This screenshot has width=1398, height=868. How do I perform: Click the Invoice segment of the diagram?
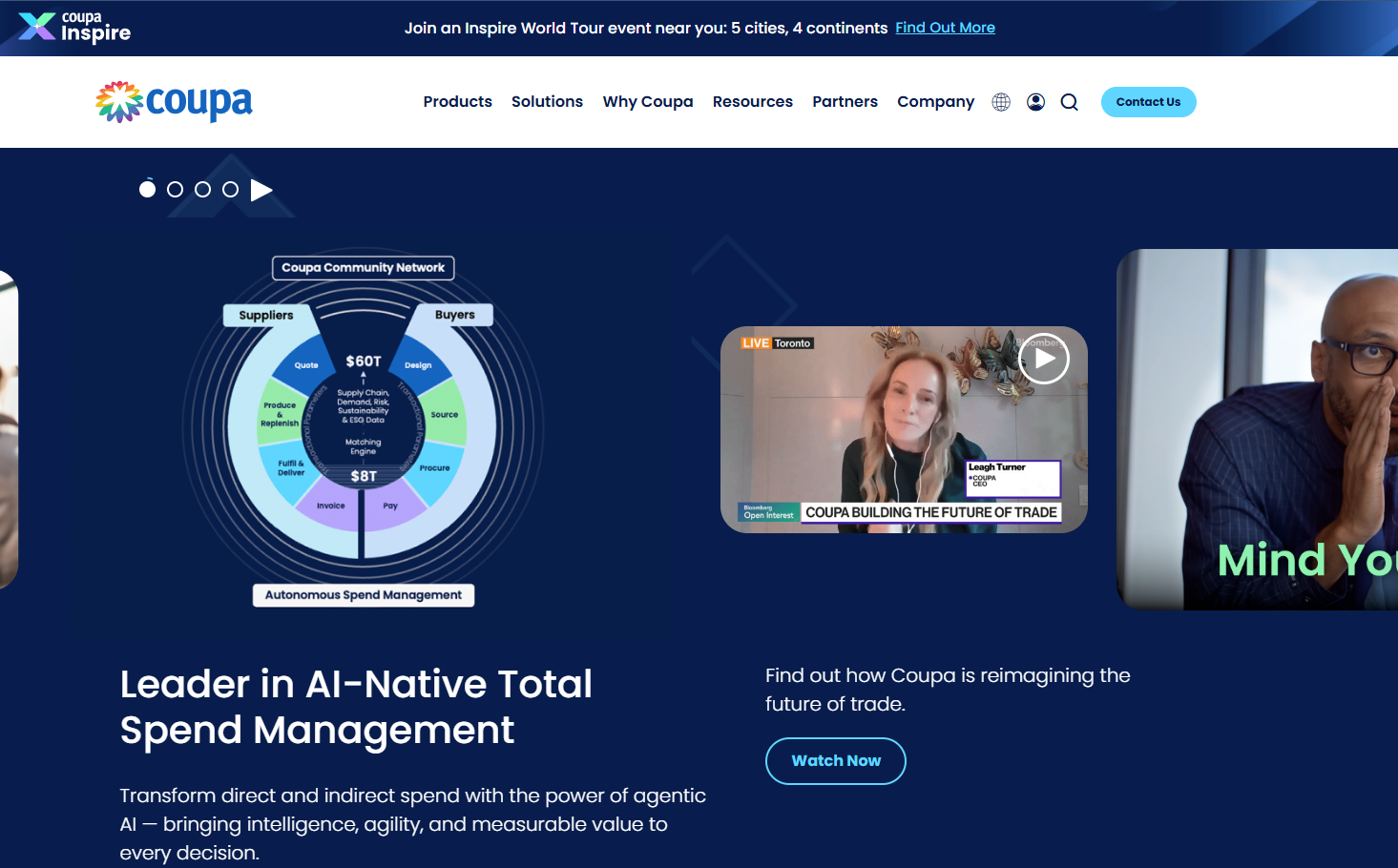331,506
